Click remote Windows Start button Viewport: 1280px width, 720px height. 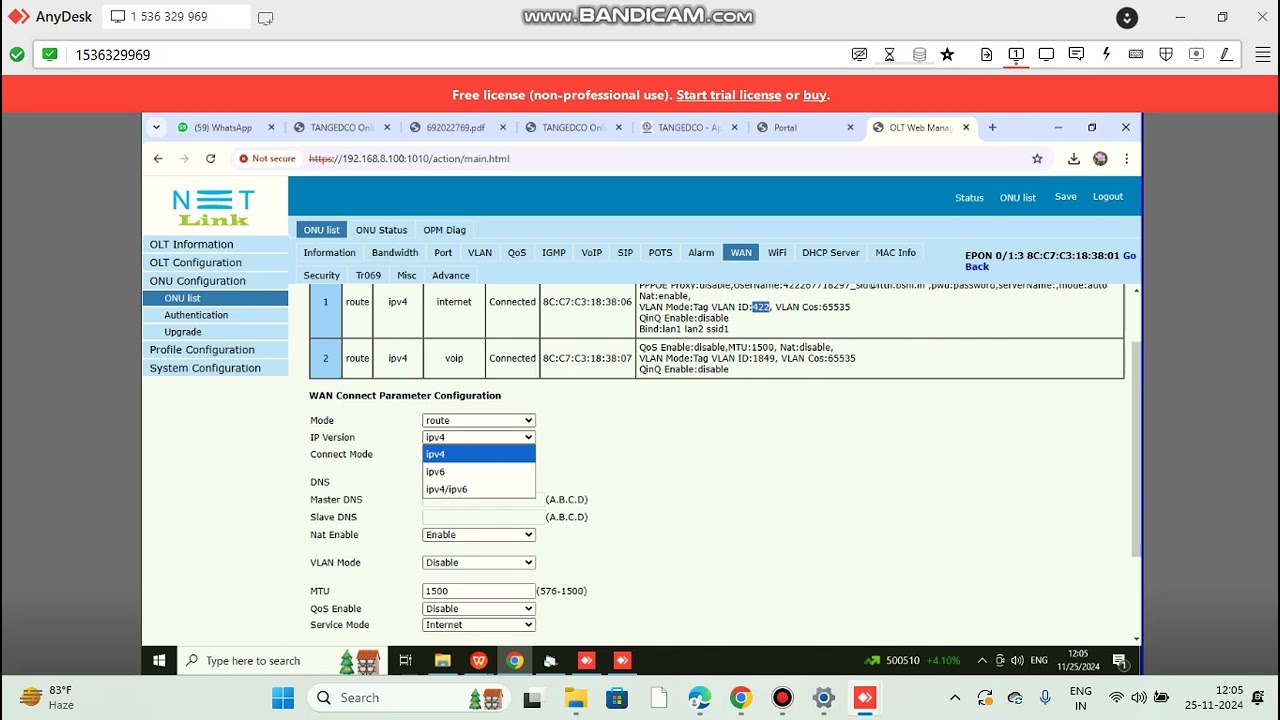tap(159, 660)
